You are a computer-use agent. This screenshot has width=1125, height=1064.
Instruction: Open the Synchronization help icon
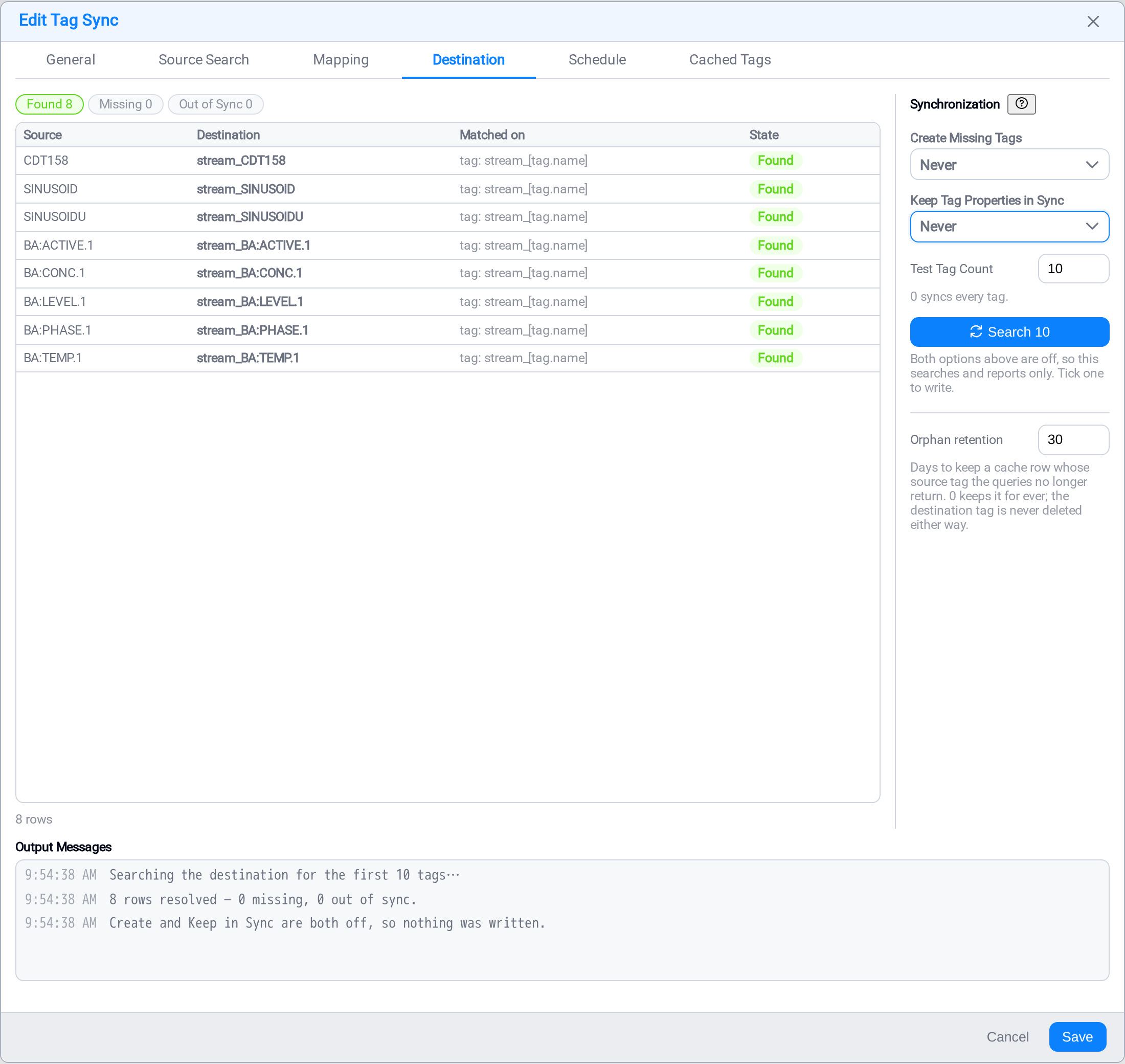pyautogui.click(x=1021, y=104)
